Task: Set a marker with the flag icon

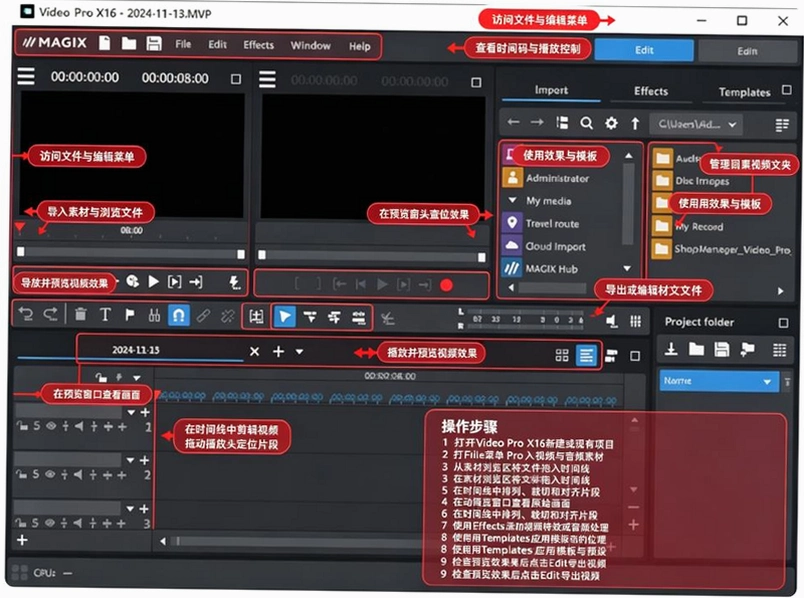Action: tap(129, 315)
